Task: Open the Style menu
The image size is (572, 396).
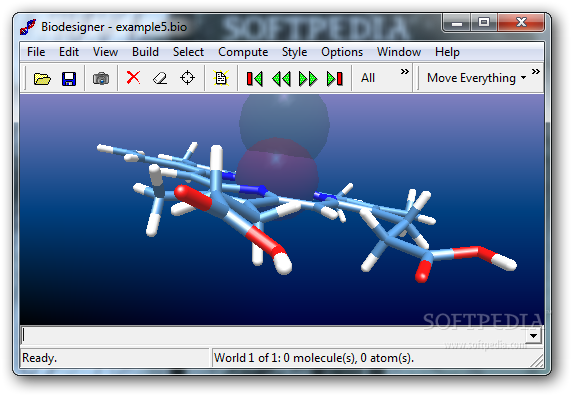Action: point(294,52)
